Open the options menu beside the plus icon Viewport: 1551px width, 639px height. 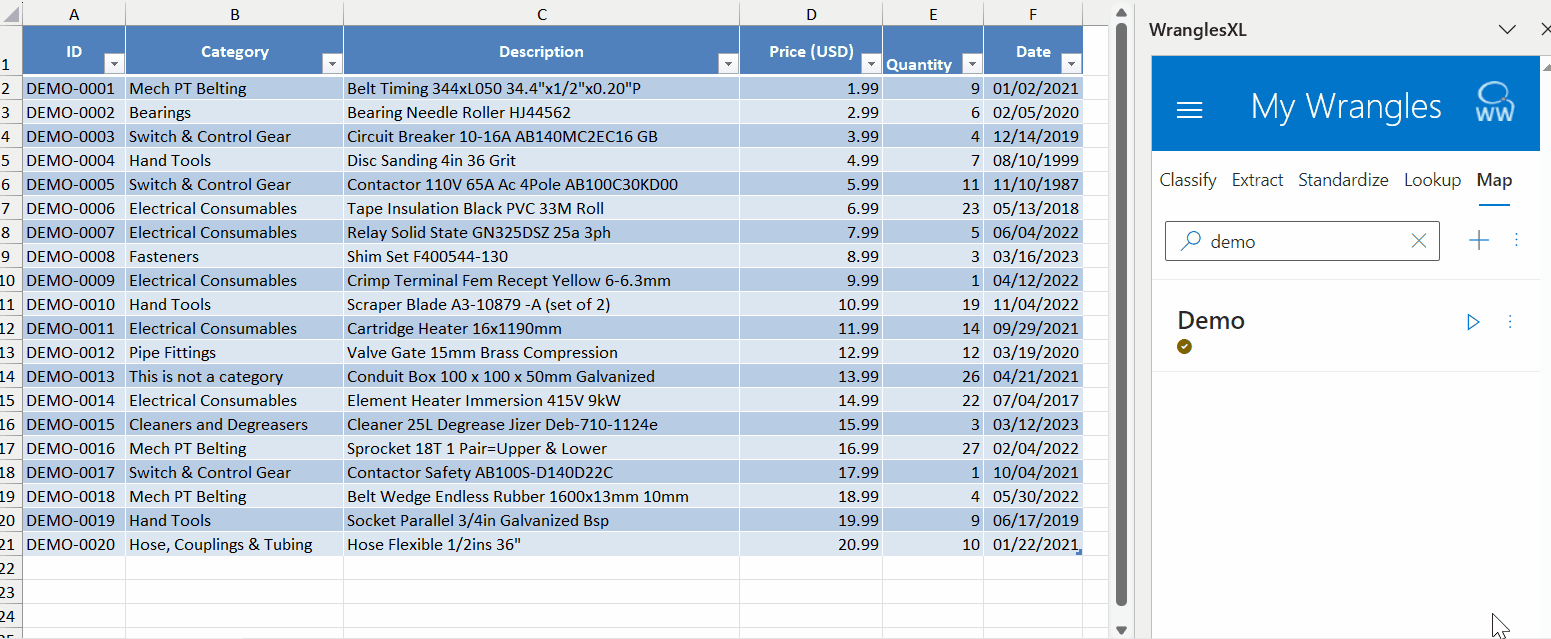pos(1516,240)
